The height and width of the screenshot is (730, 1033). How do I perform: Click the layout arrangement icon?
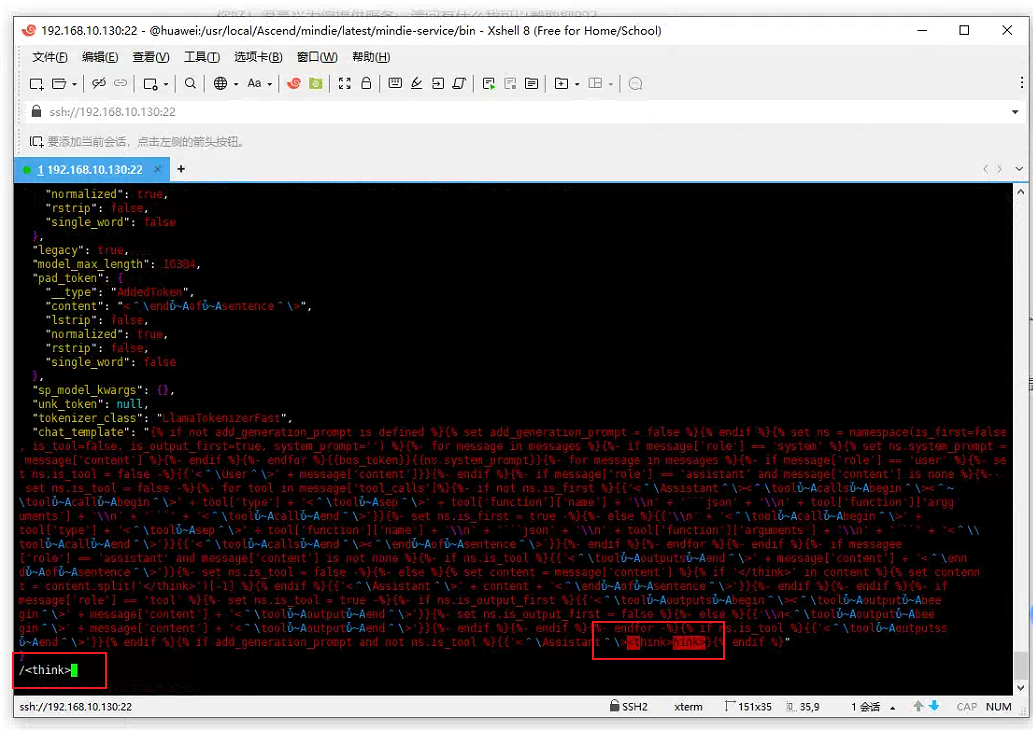(596, 83)
